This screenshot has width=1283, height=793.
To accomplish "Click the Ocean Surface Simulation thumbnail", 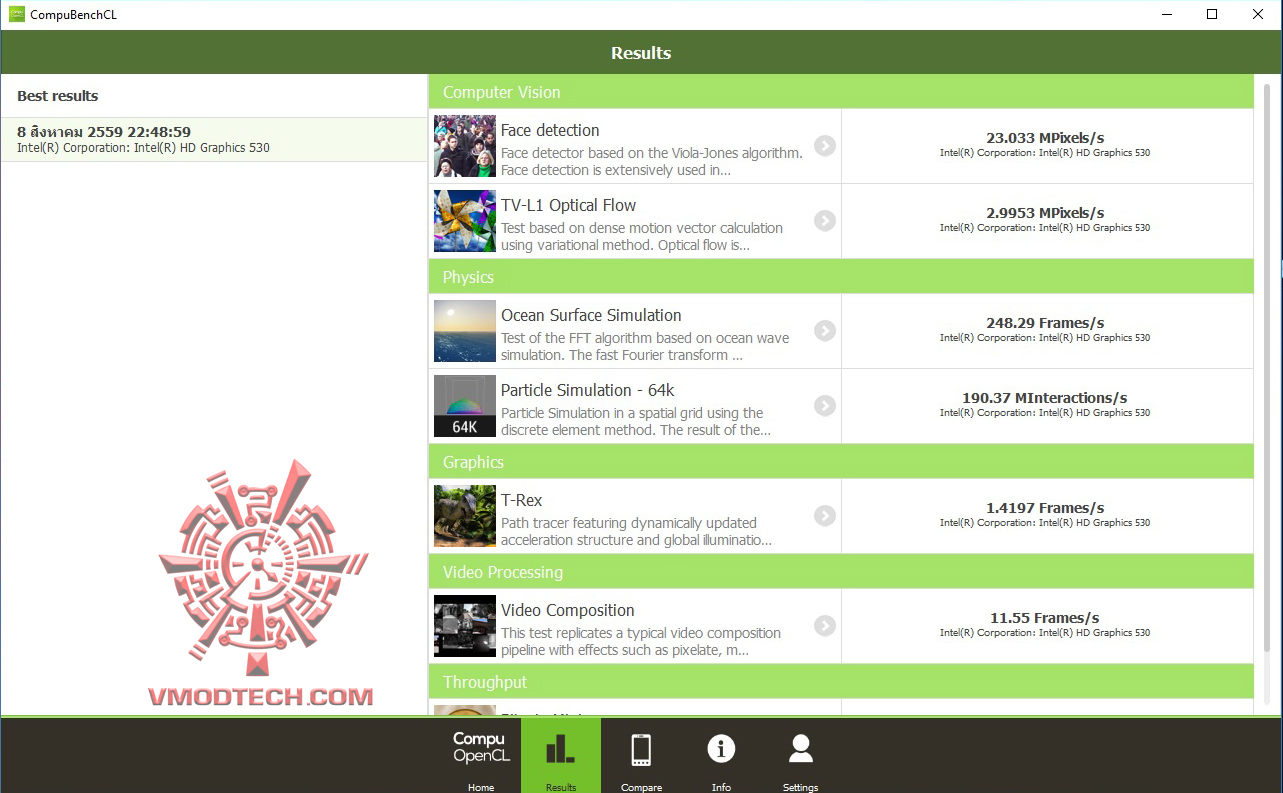I will pyautogui.click(x=465, y=331).
